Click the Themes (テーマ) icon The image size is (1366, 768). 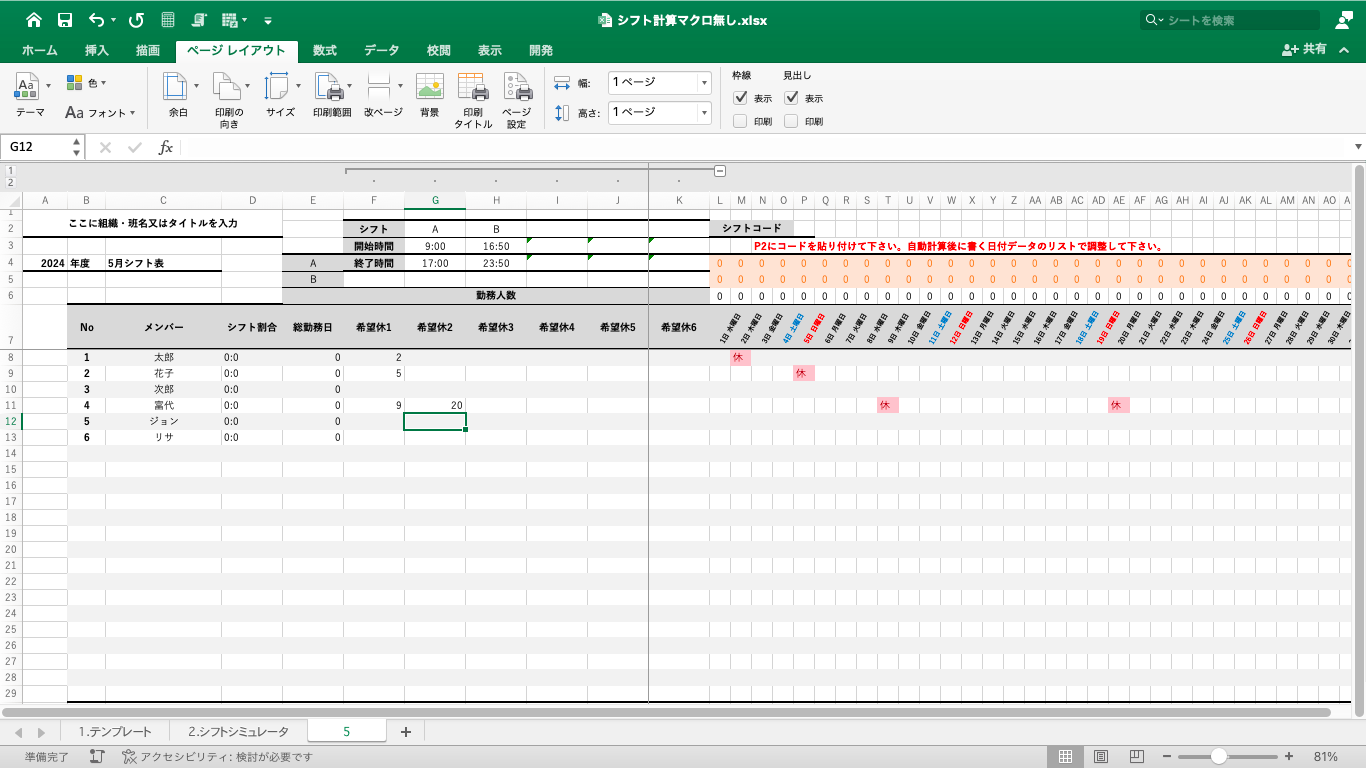29,89
